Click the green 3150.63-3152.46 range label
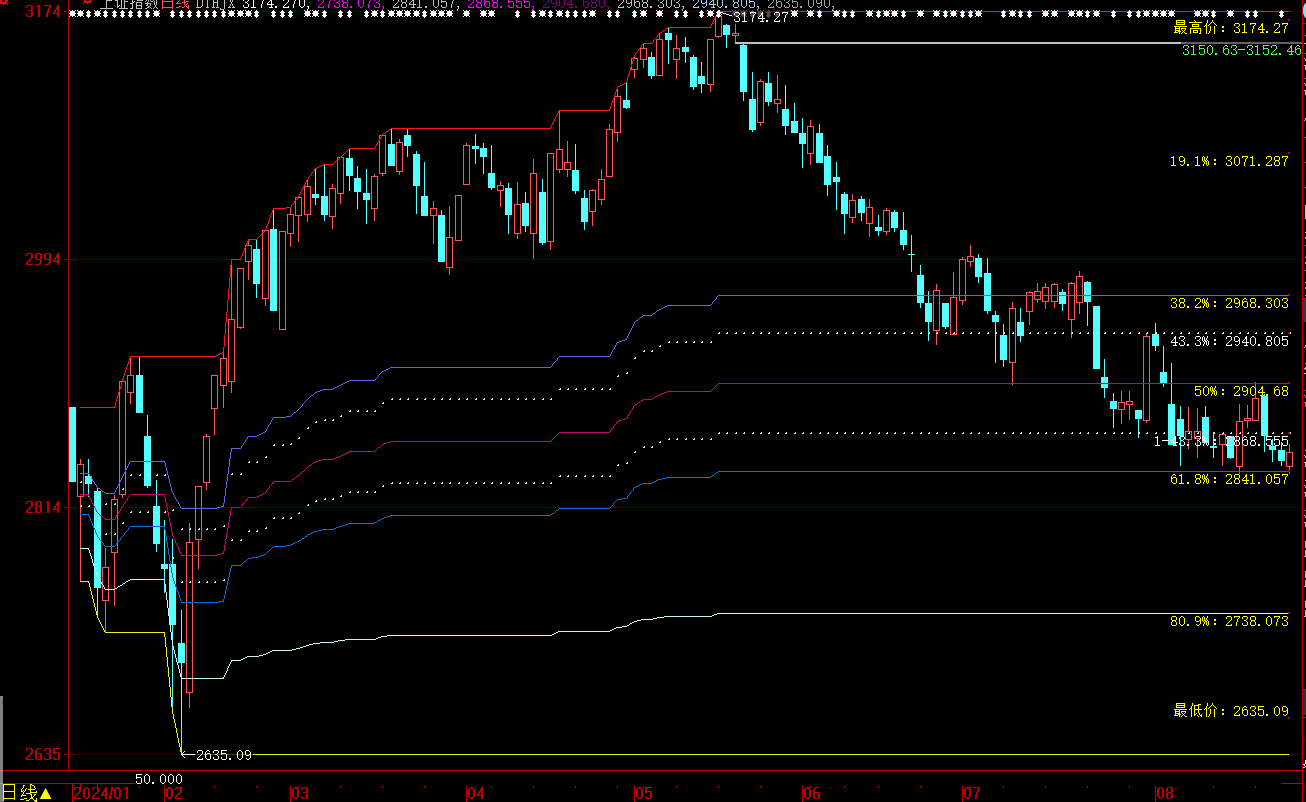This screenshot has height=802, width=1306. (x=1242, y=49)
